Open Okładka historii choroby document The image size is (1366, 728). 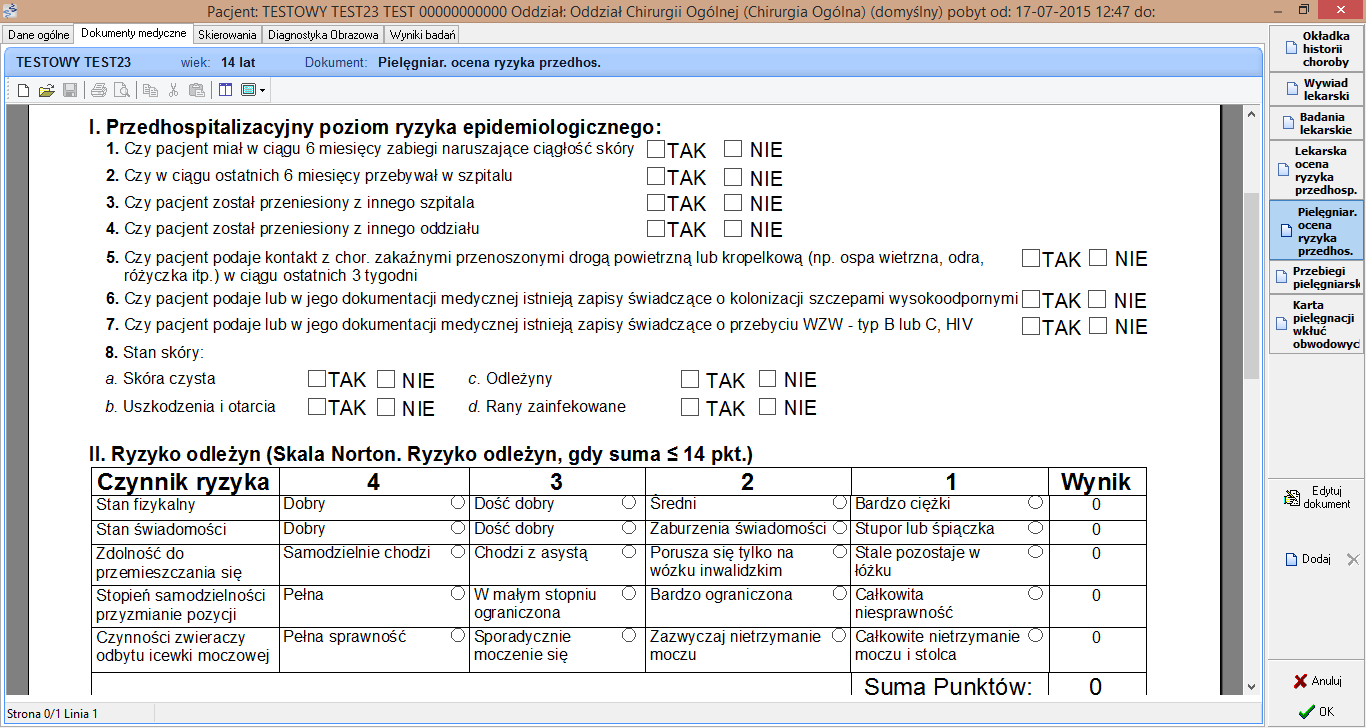coord(1318,49)
